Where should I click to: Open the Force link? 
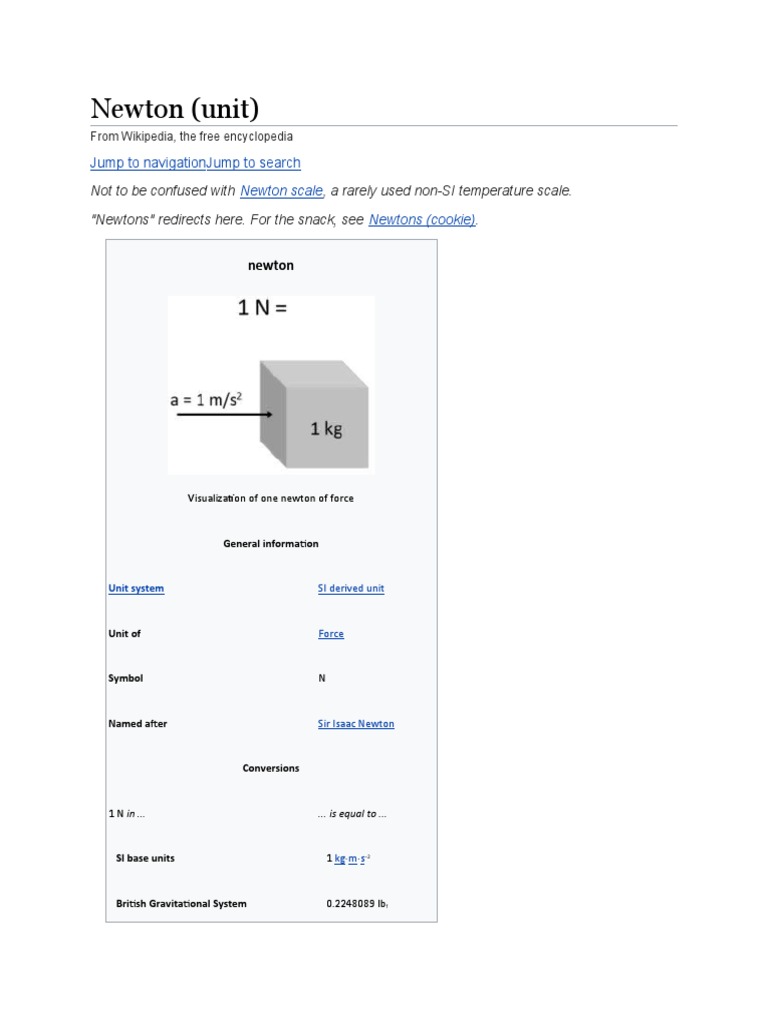[x=331, y=634]
